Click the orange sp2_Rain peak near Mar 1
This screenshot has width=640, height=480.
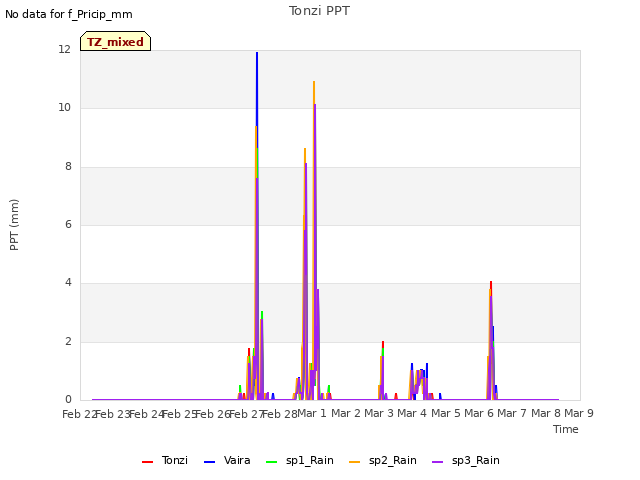(x=314, y=82)
